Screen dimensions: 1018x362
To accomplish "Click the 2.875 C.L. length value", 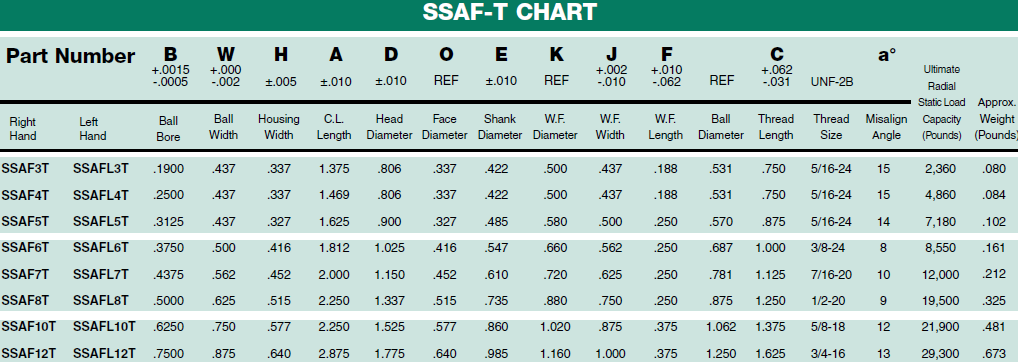I will (334, 353).
